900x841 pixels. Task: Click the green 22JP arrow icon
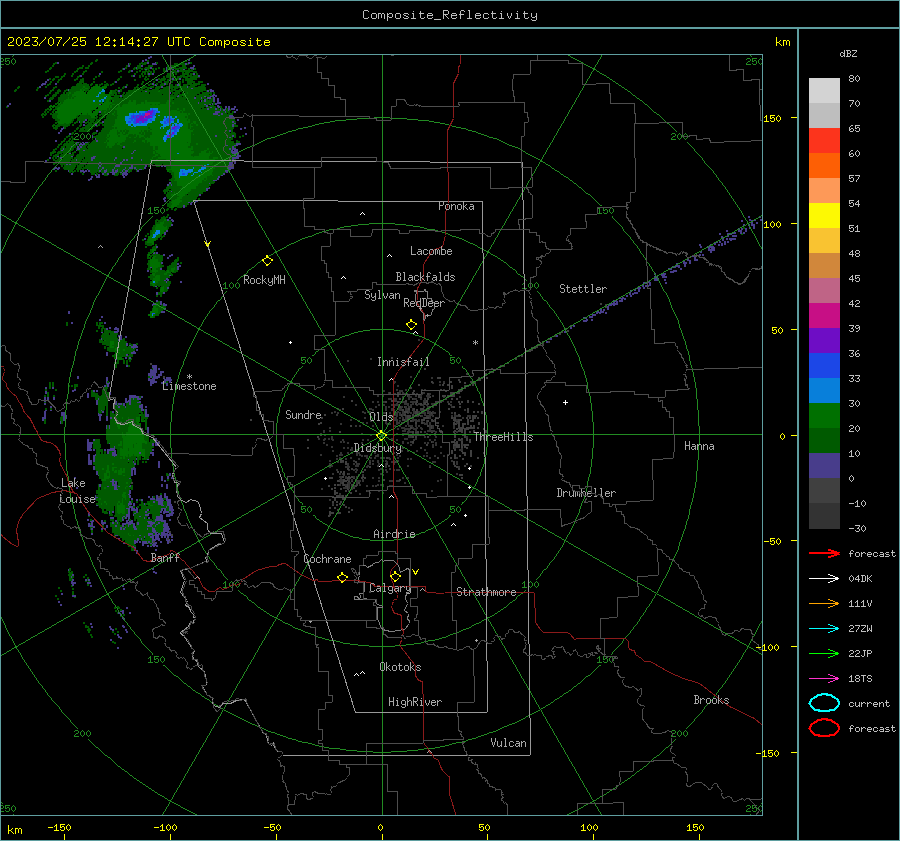[824, 653]
